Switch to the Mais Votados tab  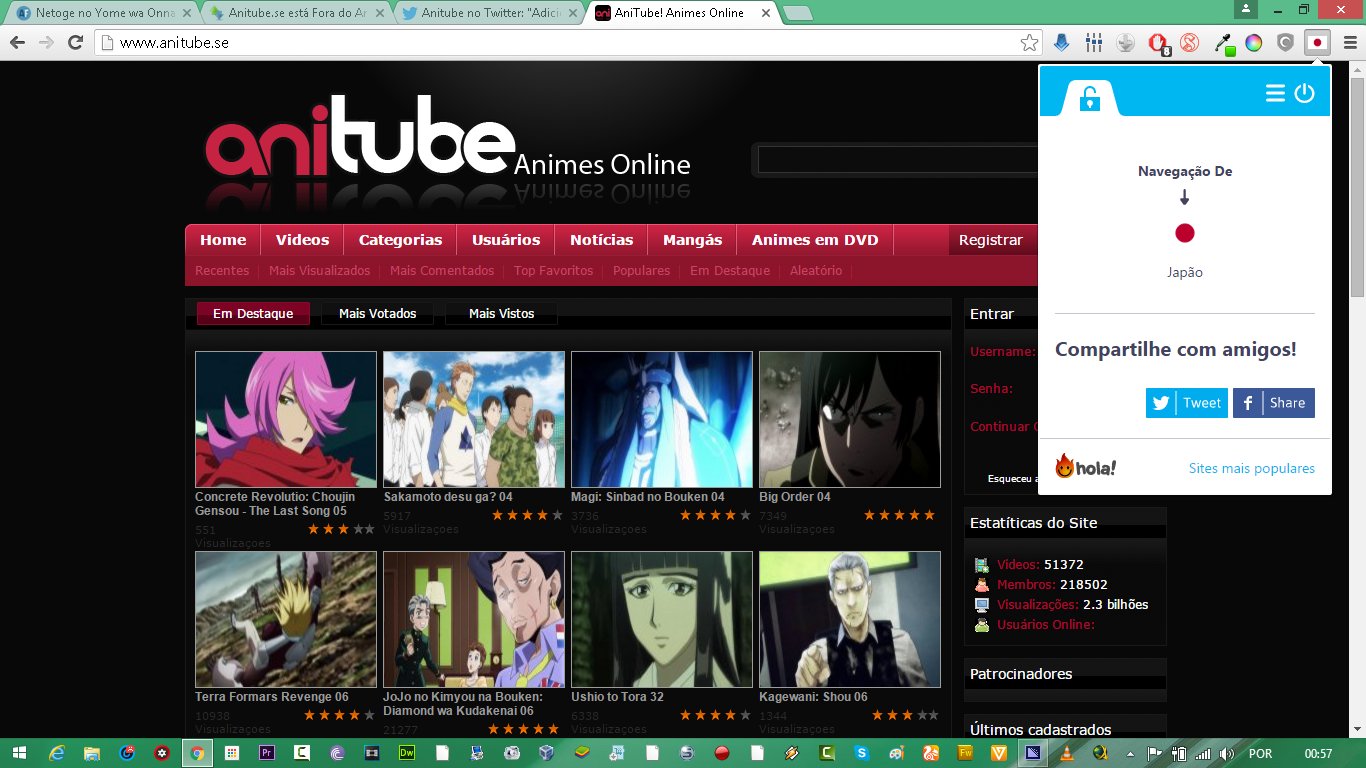(x=377, y=314)
